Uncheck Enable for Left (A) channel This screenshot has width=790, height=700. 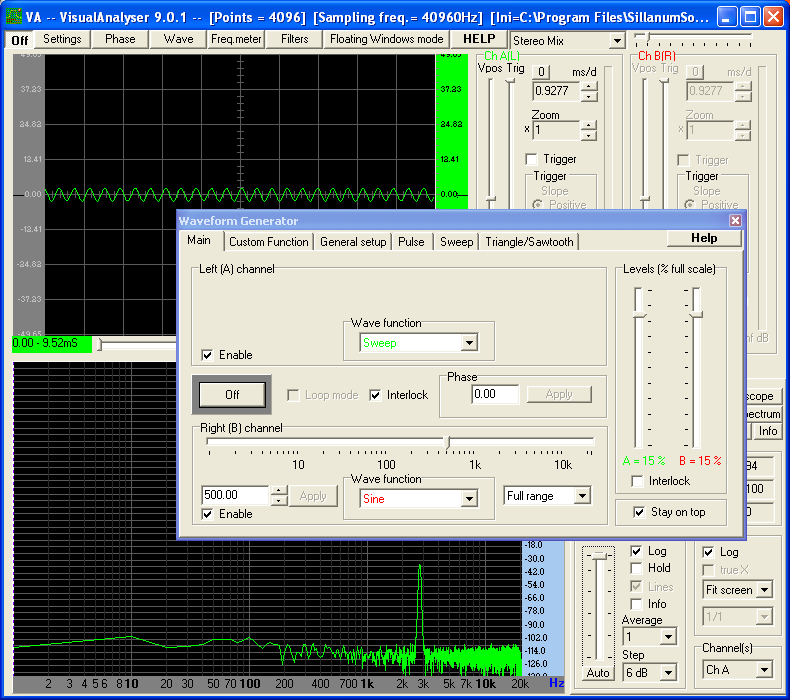pos(207,355)
